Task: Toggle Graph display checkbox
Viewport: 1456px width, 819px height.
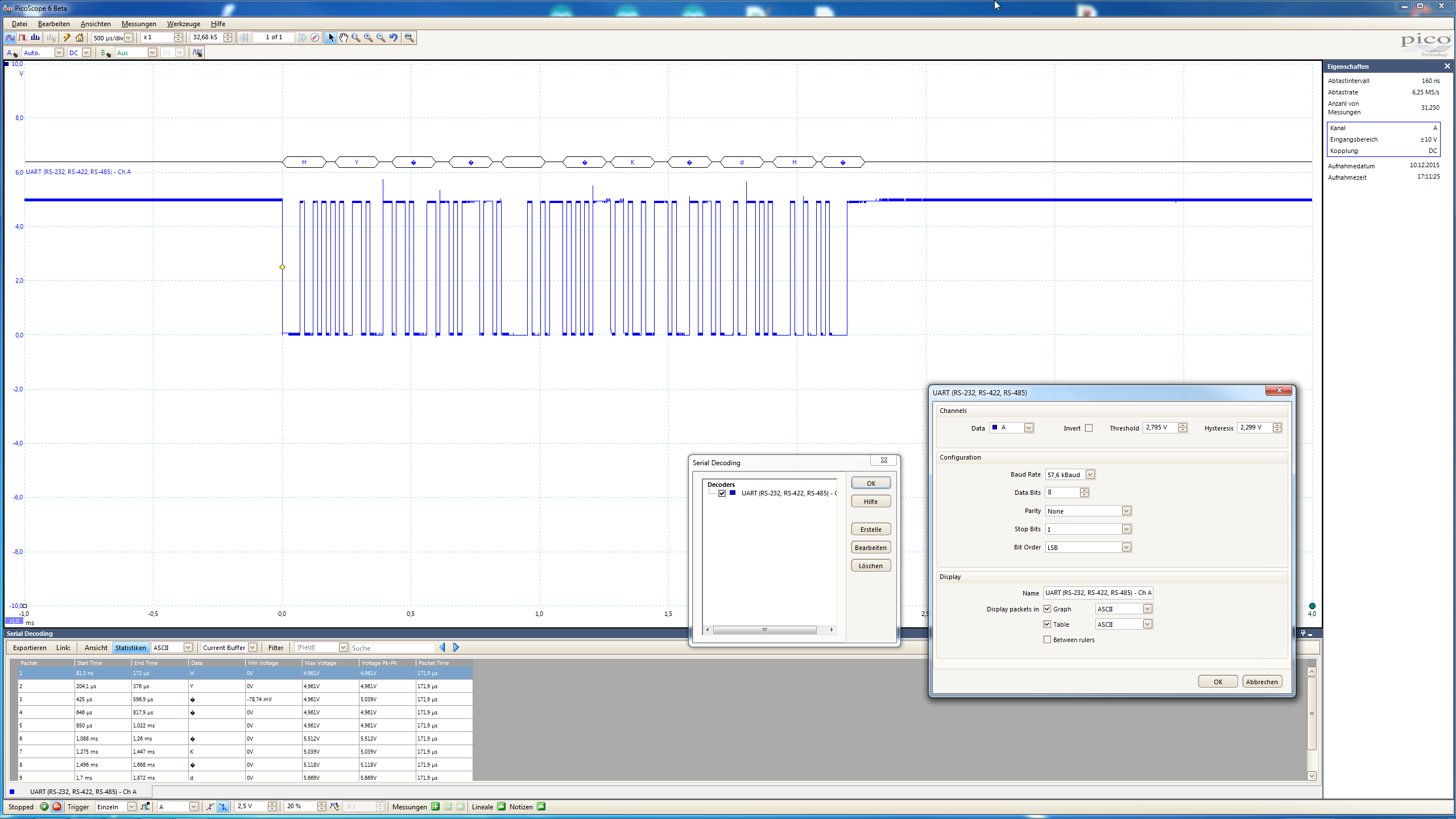Action: pos(1047,609)
